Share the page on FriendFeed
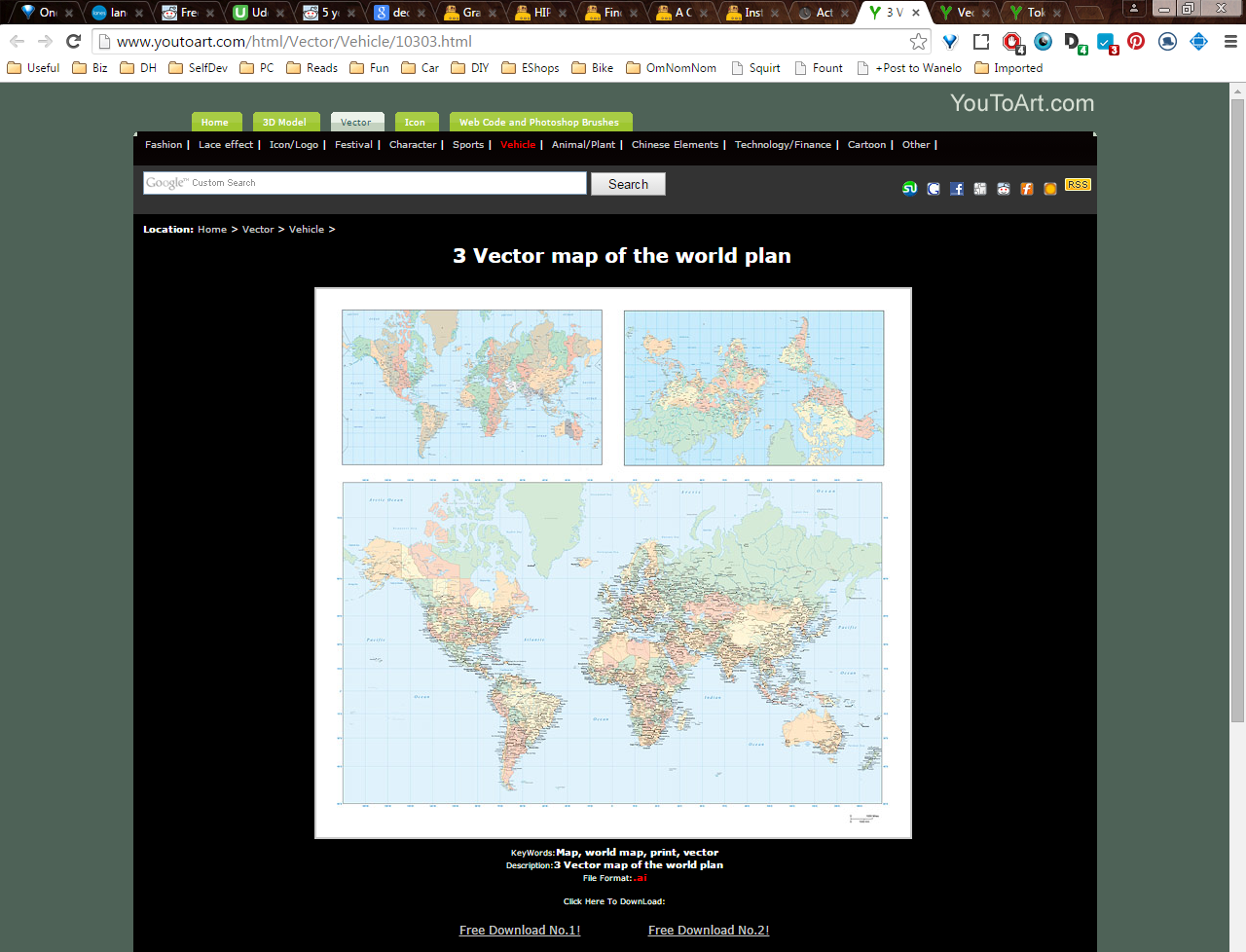The width and height of the screenshot is (1246, 952). pos(1026,189)
